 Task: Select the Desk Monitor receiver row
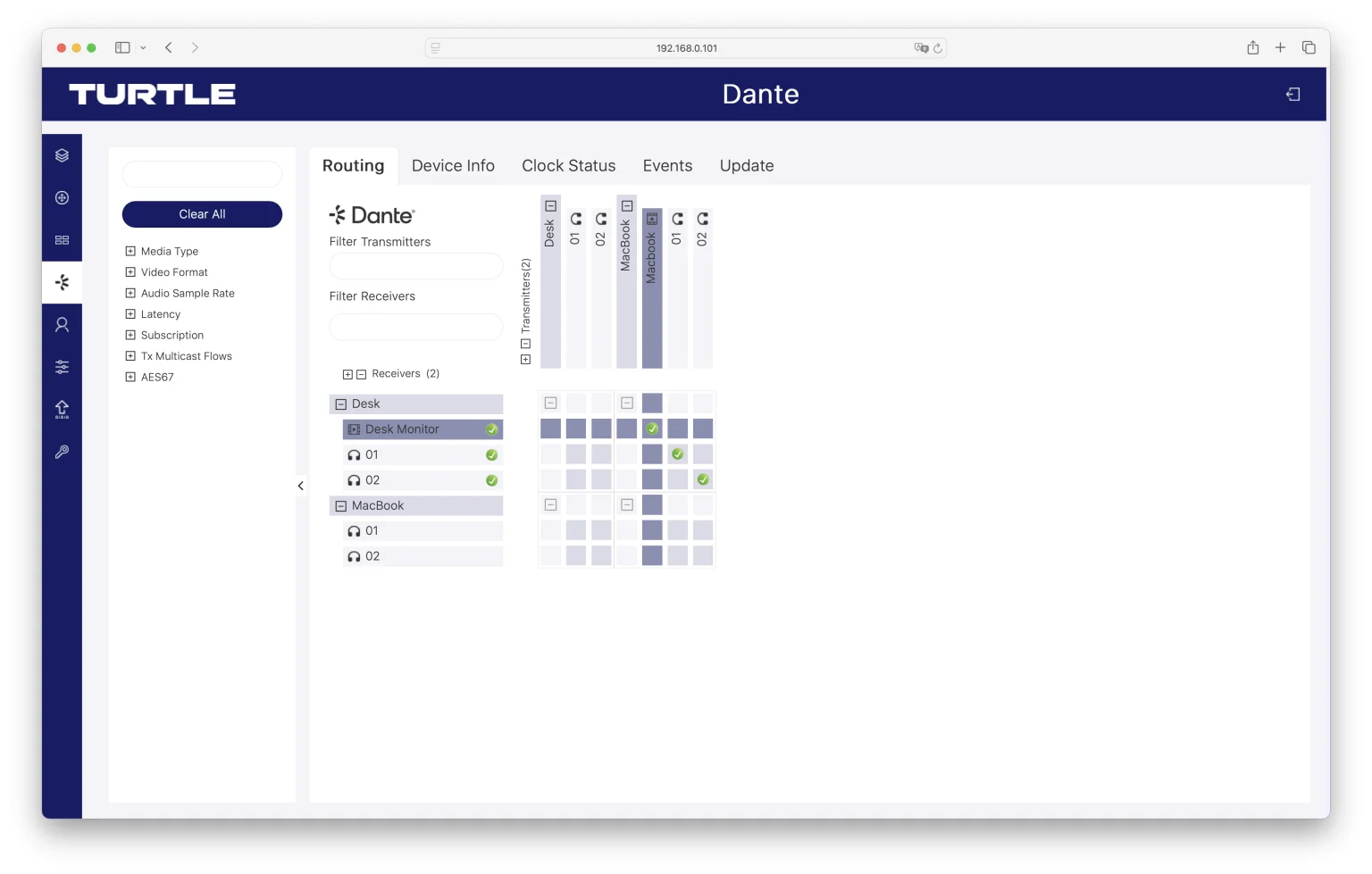coord(422,429)
